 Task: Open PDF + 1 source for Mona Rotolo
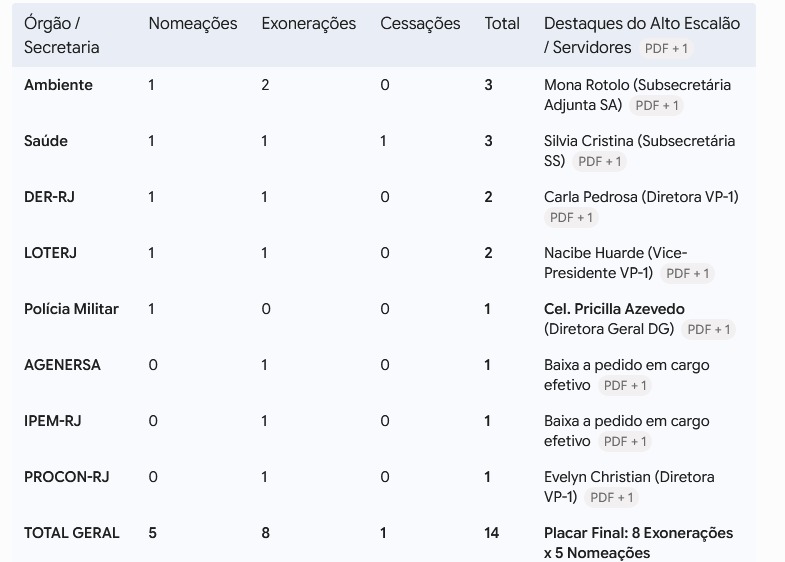(657, 106)
